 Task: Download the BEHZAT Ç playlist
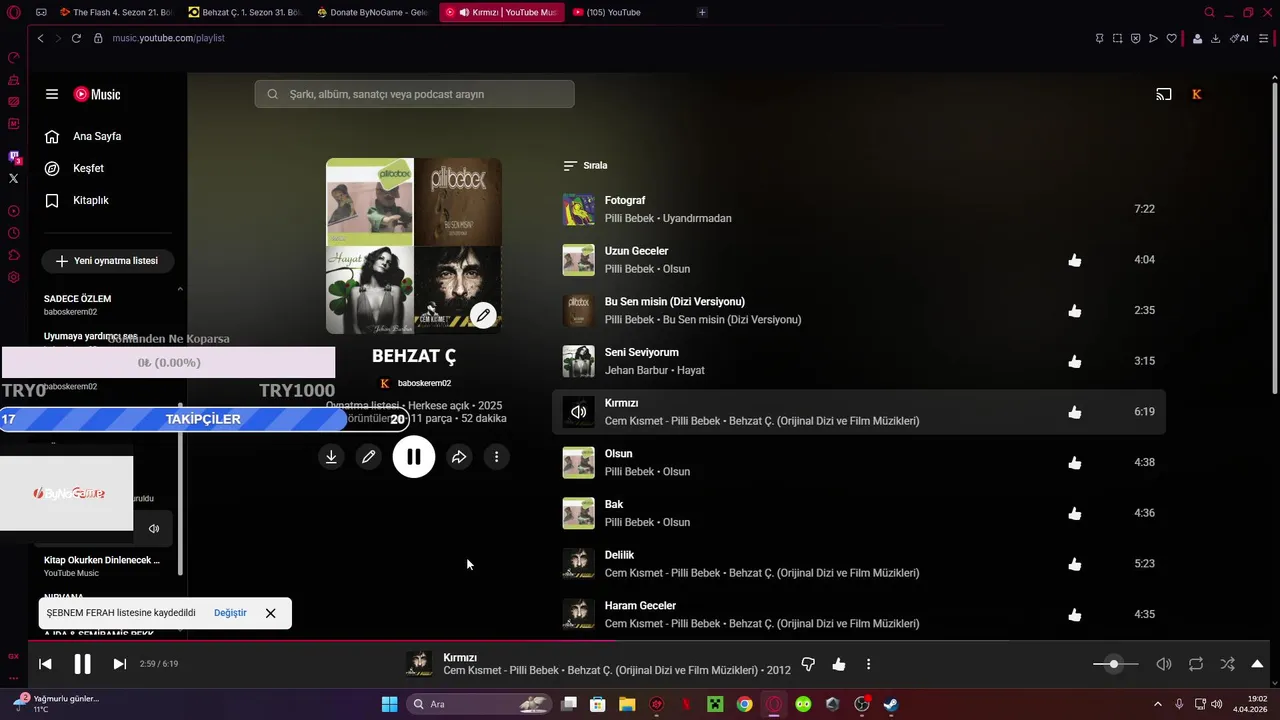(x=331, y=457)
